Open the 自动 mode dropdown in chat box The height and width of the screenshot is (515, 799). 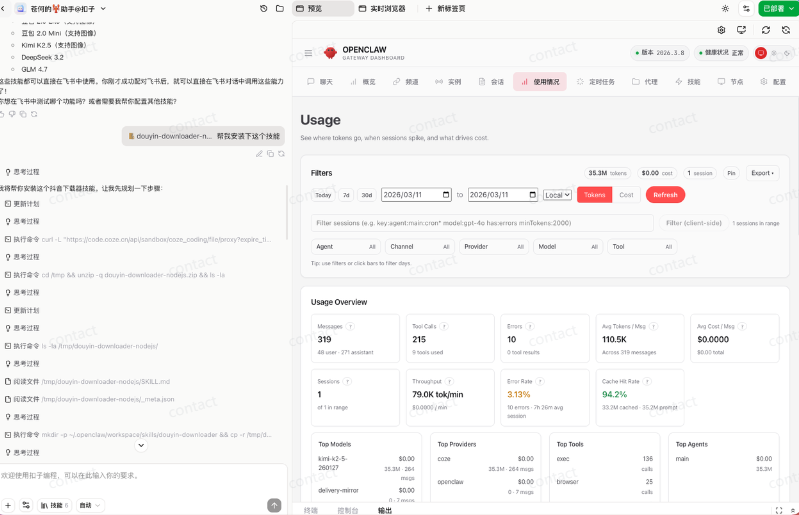click(x=90, y=505)
